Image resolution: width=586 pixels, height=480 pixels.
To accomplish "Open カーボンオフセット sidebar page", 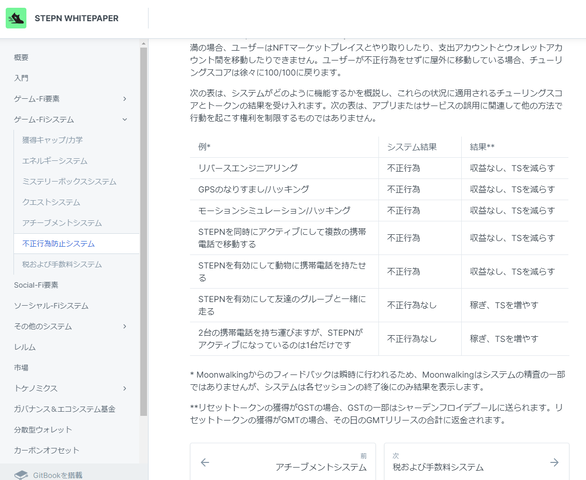I will click(x=47, y=450).
